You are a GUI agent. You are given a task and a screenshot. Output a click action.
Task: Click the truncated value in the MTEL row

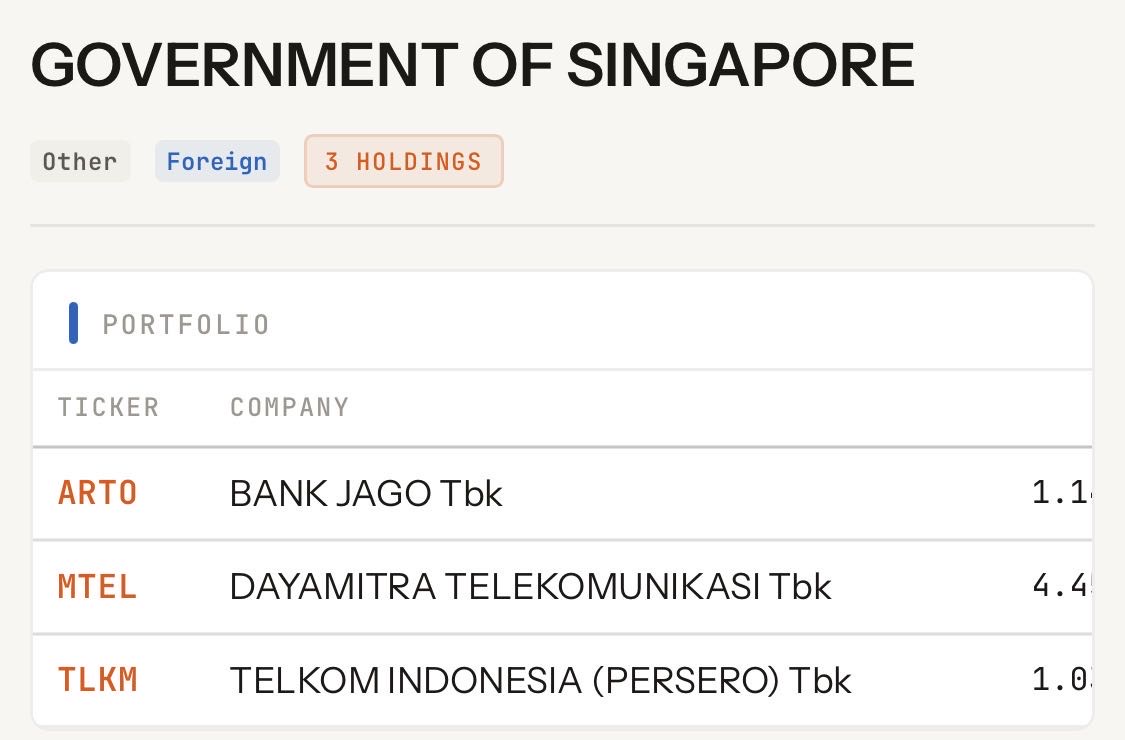pyautogui.click(x=1060, y=586)
